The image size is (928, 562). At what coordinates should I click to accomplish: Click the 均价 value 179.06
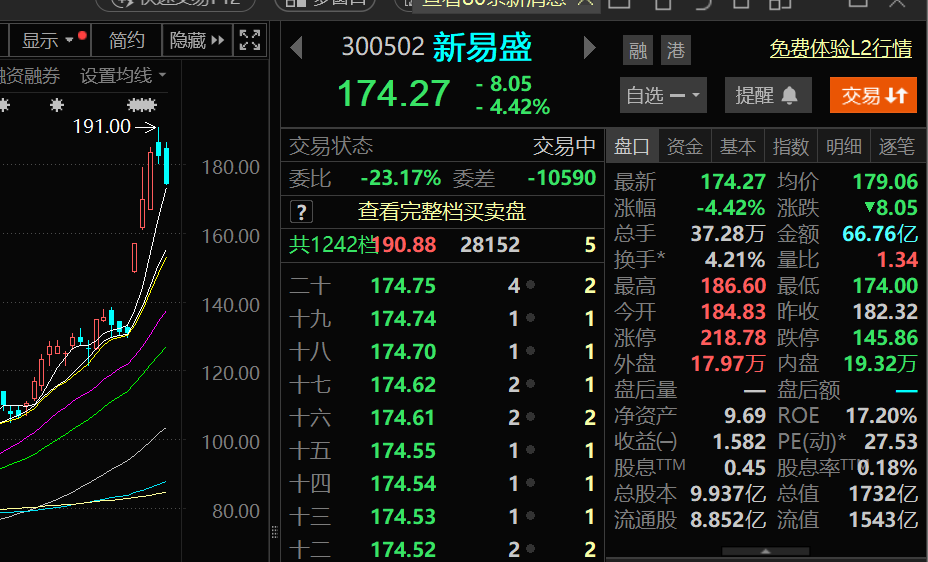tap(885, 182)
